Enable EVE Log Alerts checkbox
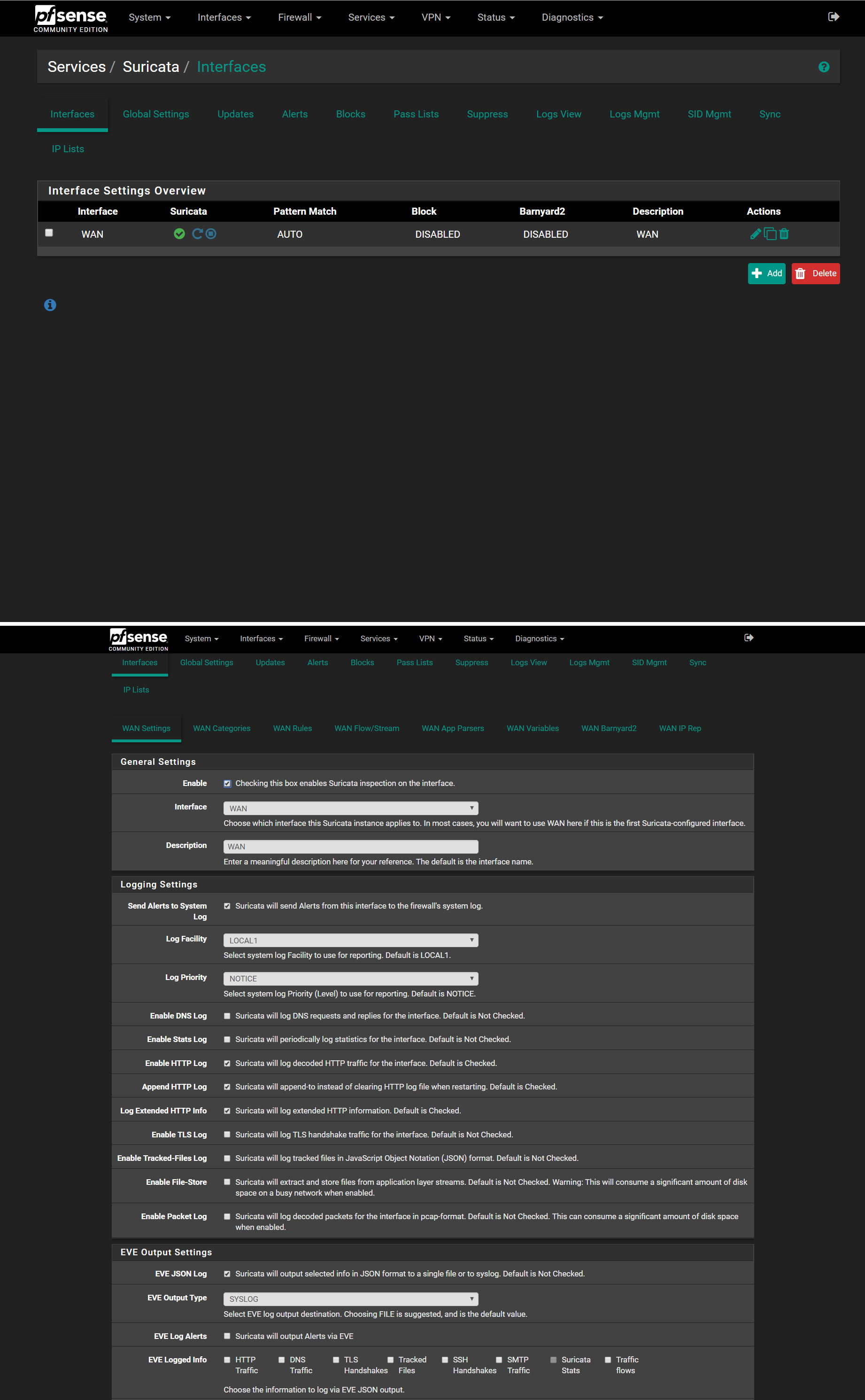This screenshot has width=865, height=1400. [227, 1336]
